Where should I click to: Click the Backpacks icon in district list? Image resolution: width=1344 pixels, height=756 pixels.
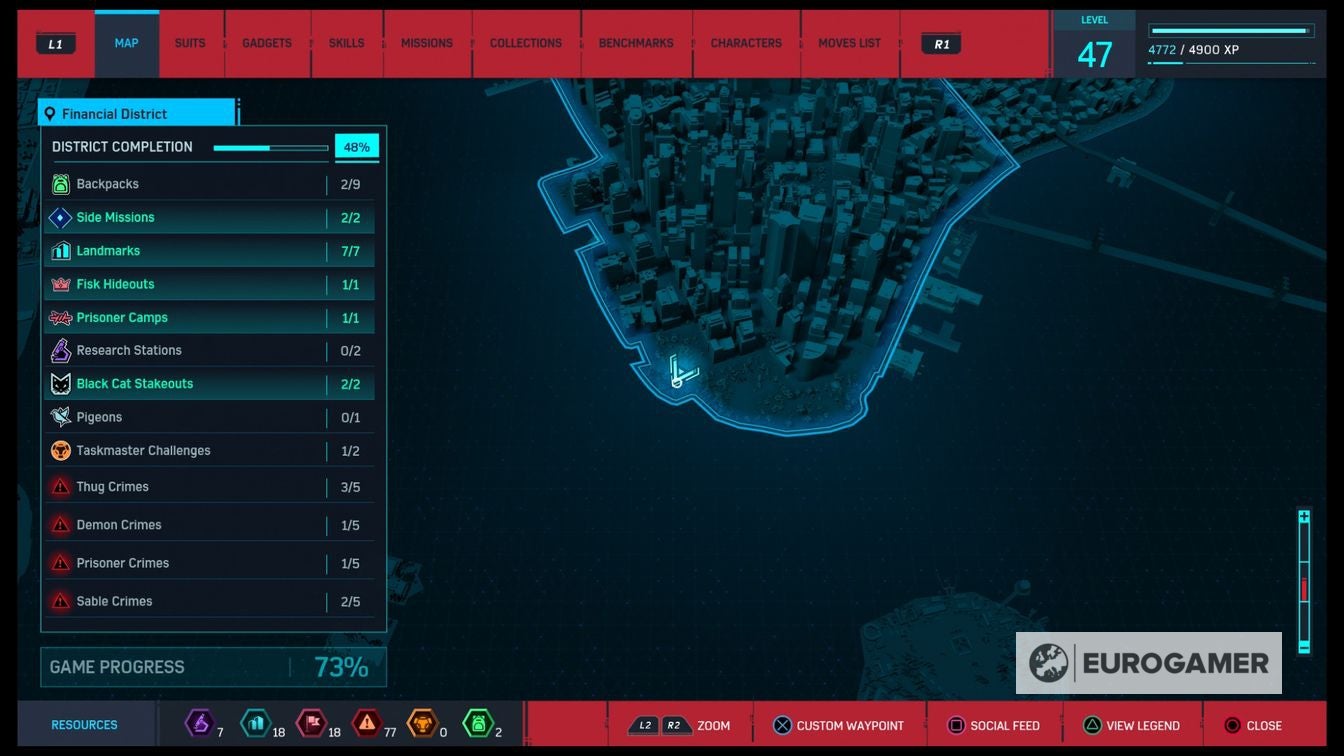coord(61,184)
